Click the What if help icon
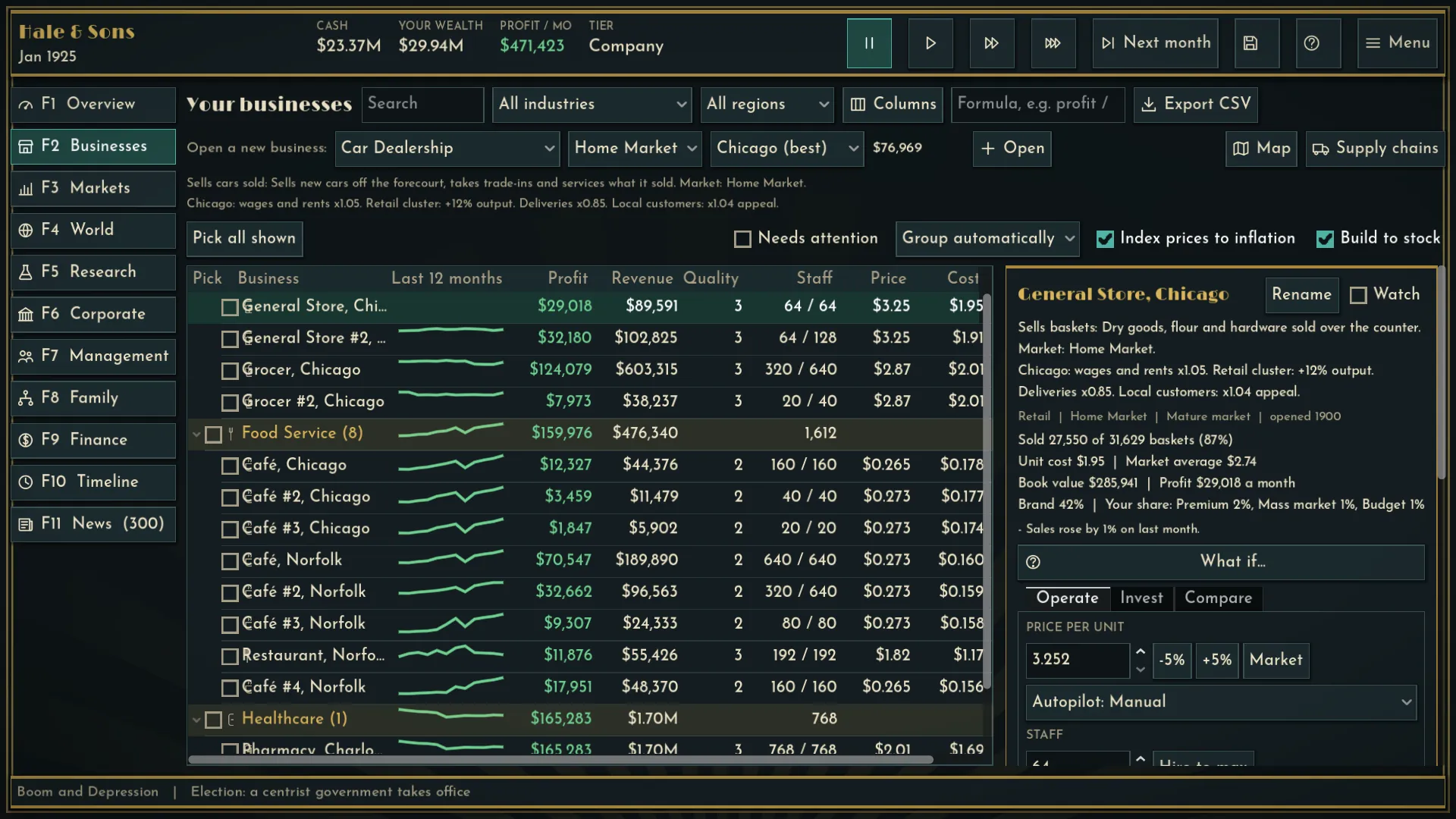The width and height of the screenshot is (1456, 819). pyautogui.click(x=1033, y=562)
